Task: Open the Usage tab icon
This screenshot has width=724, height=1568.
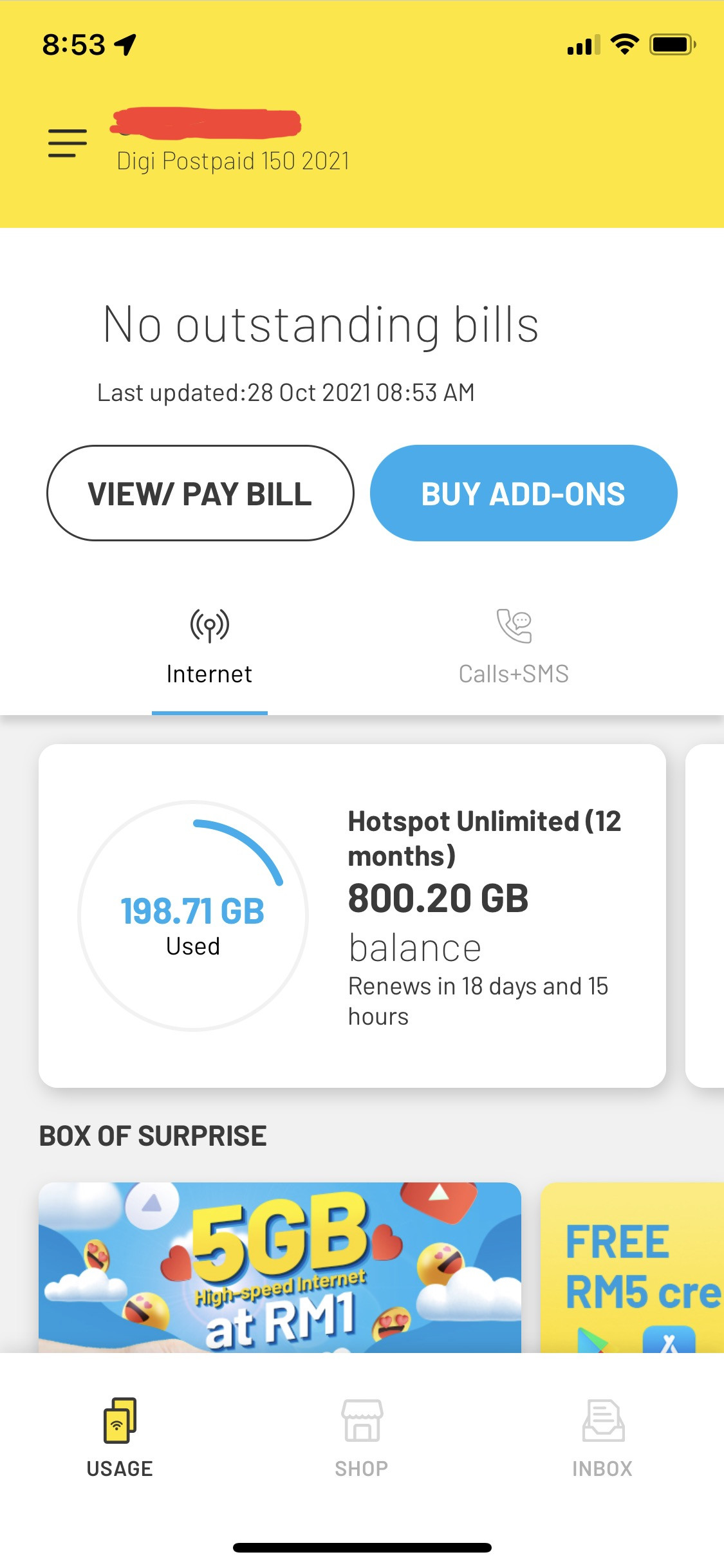Action: pyautogui.click(x=120, y=1419)
